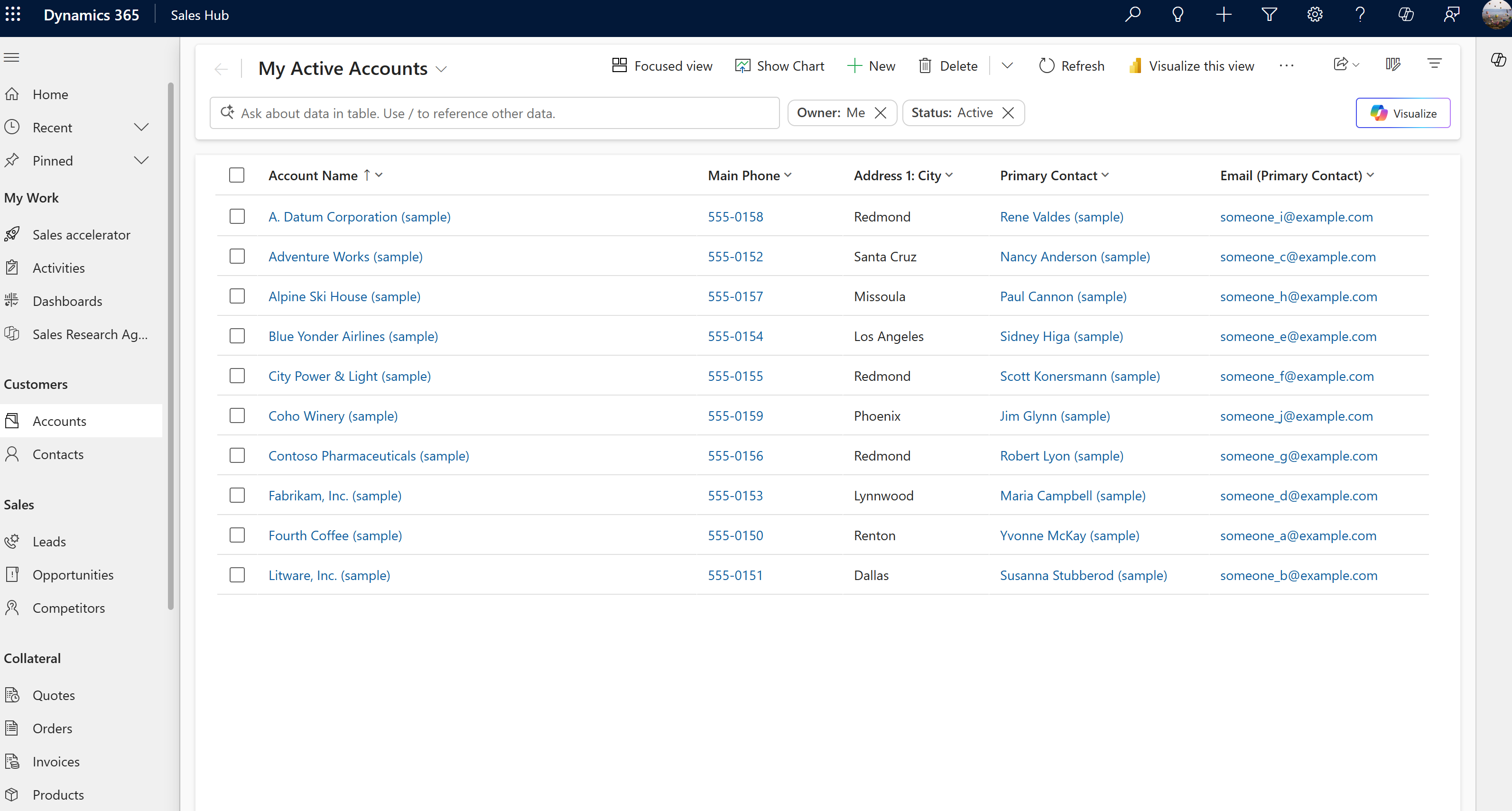The width and height of the screenshot is (1512, 811).
Task: Click the Sales Hub app name
Action: [200, 15]
